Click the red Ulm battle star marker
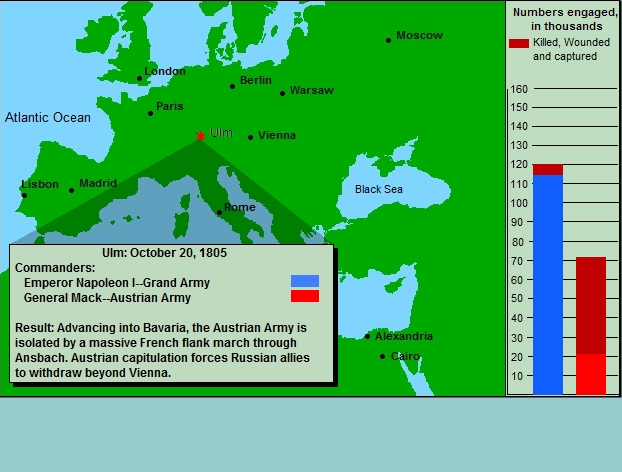622x472 pixels. point(200,136)
